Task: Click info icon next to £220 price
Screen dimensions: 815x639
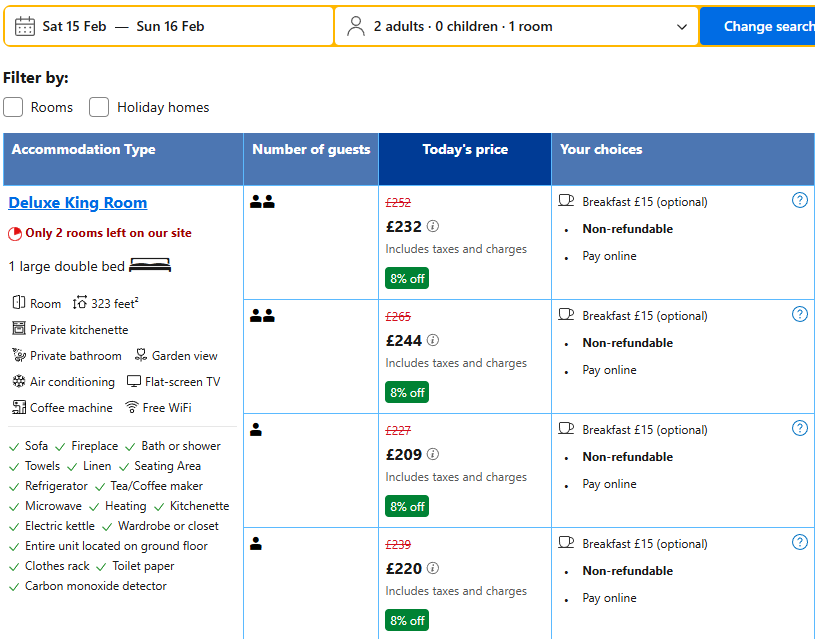Action: click(433, 568)
